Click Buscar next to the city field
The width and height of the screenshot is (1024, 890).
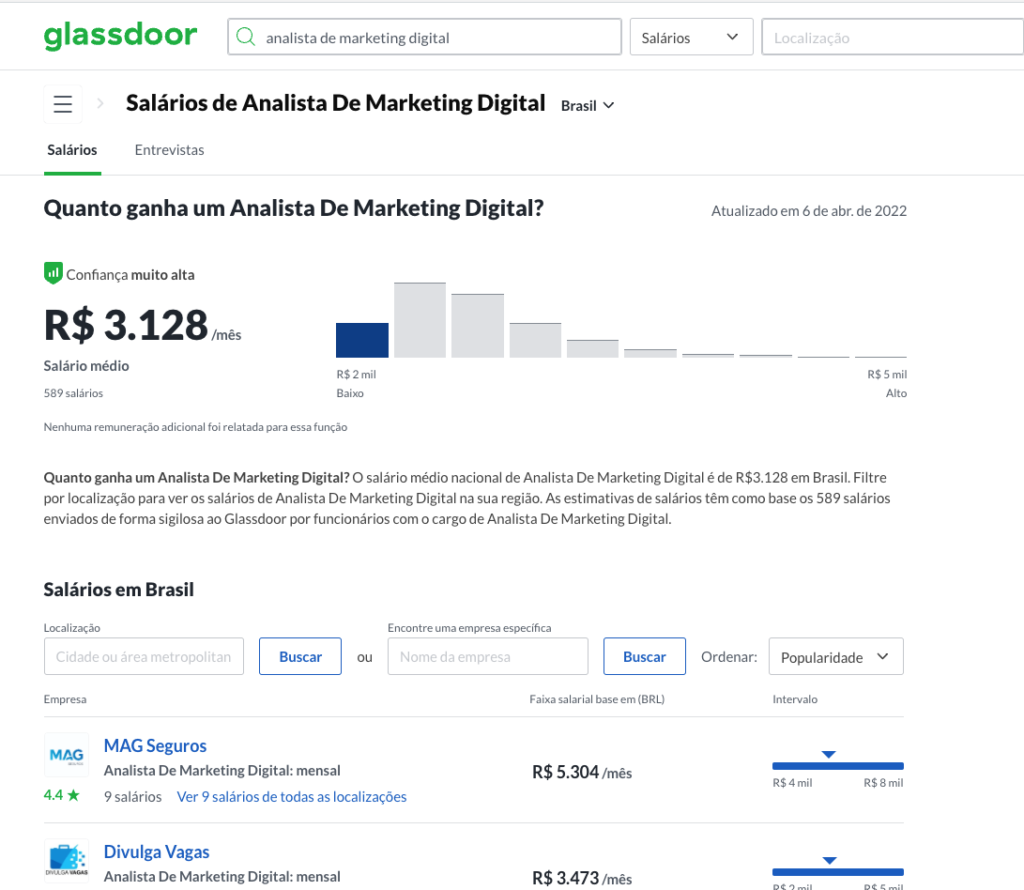(x=300, y=657)
